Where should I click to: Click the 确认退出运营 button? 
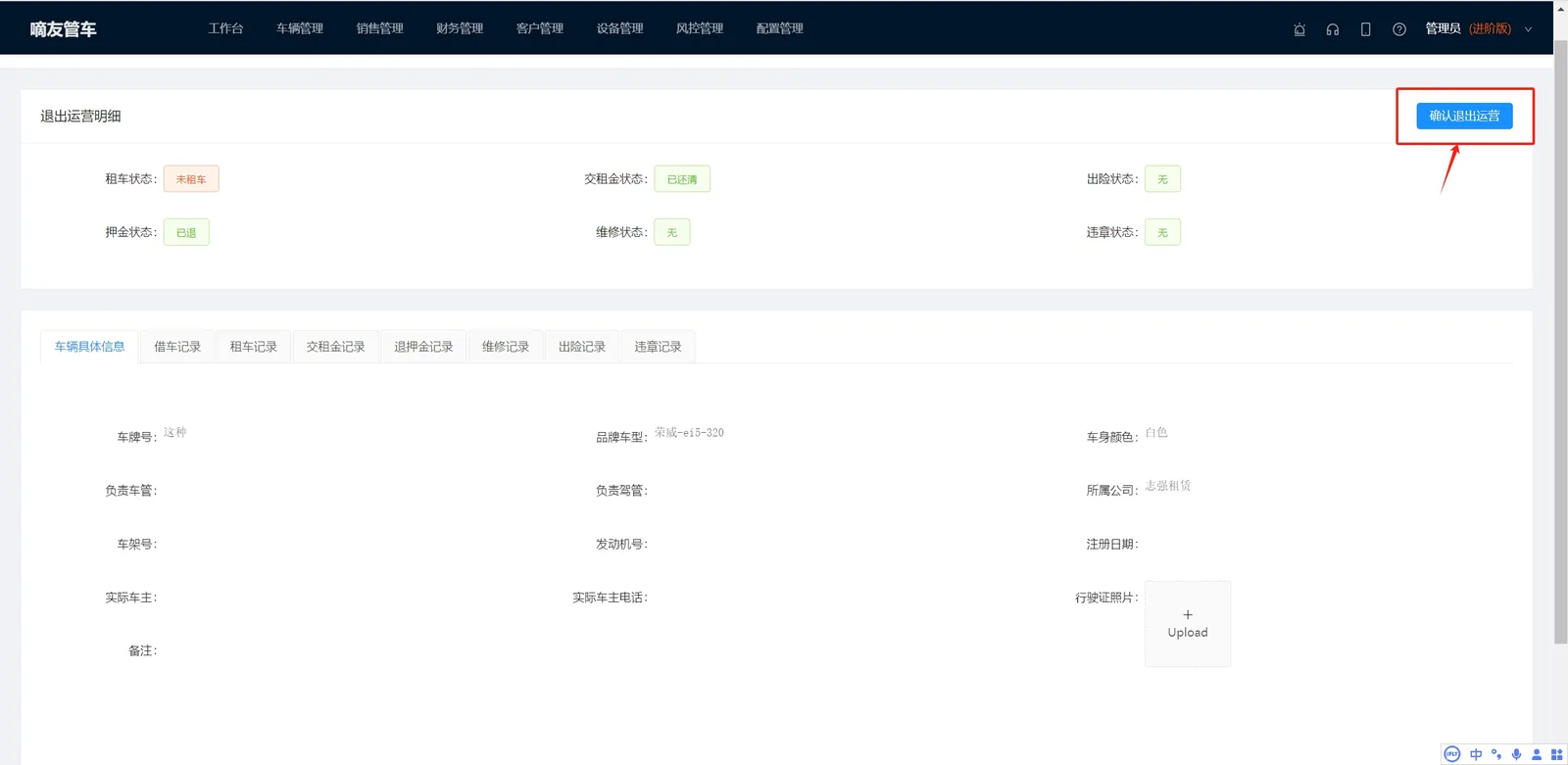(1464, 116)
